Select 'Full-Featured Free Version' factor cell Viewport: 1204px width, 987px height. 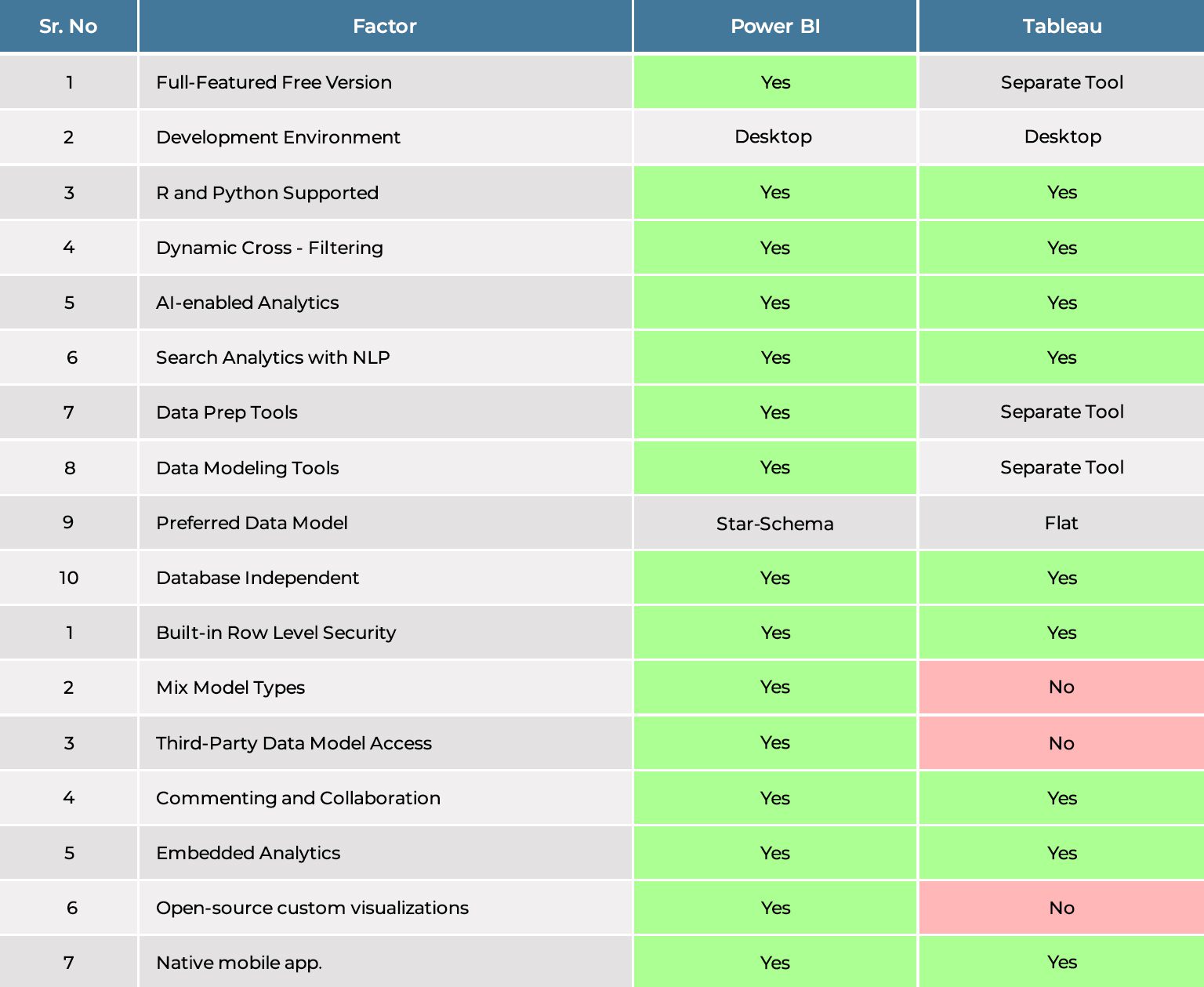385,82
